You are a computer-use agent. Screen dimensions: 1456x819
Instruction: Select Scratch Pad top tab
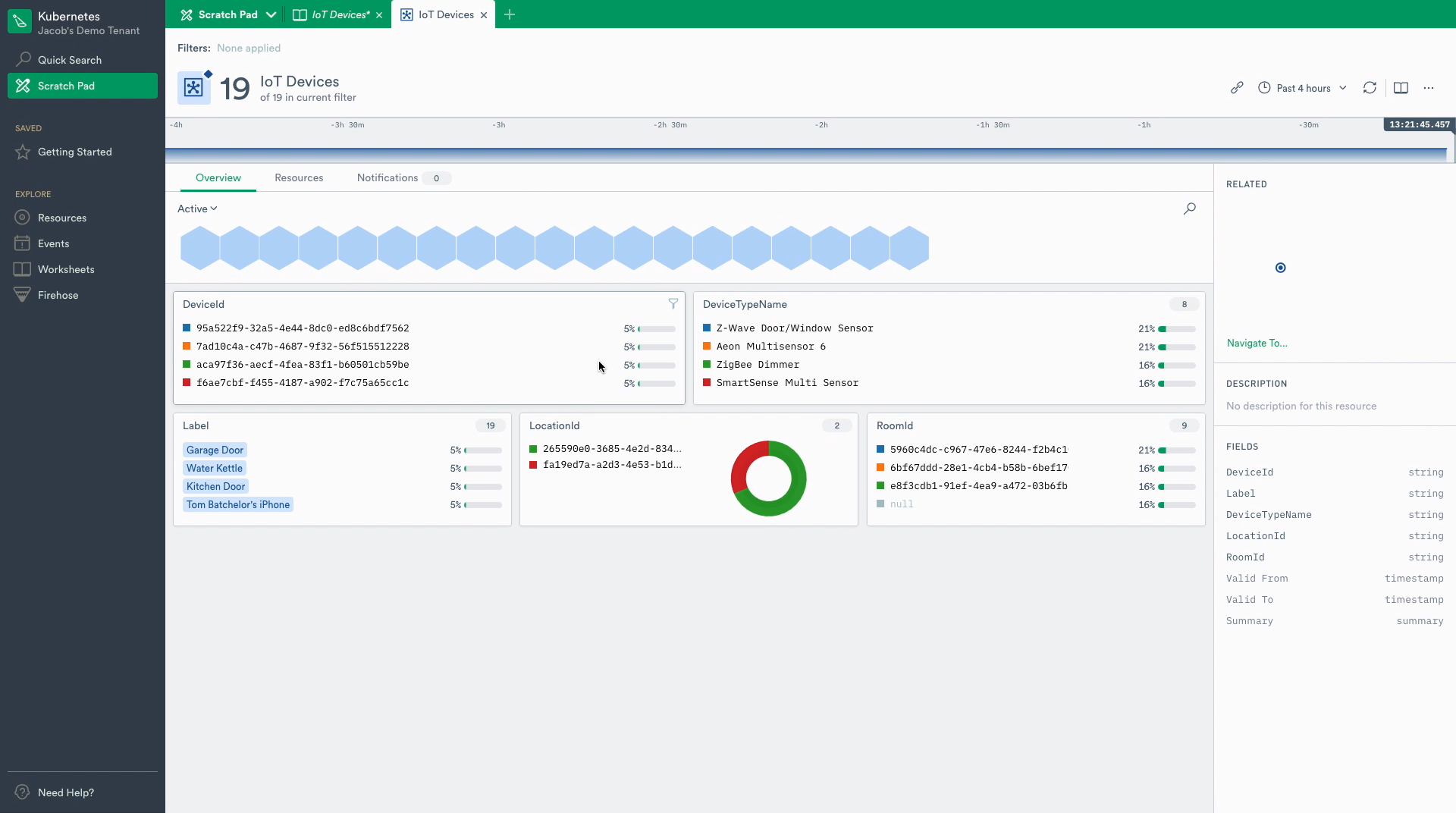(218, 14)
